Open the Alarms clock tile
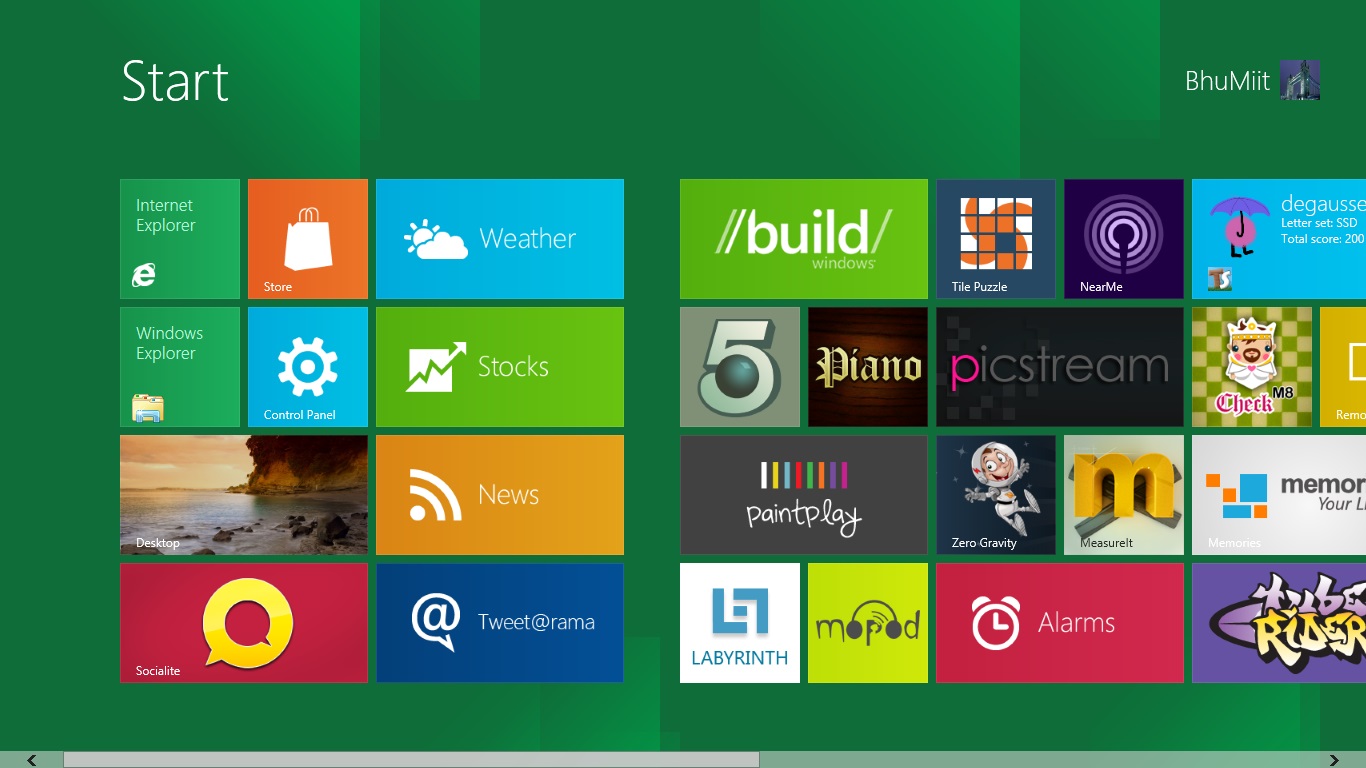 pos(1060,623)
